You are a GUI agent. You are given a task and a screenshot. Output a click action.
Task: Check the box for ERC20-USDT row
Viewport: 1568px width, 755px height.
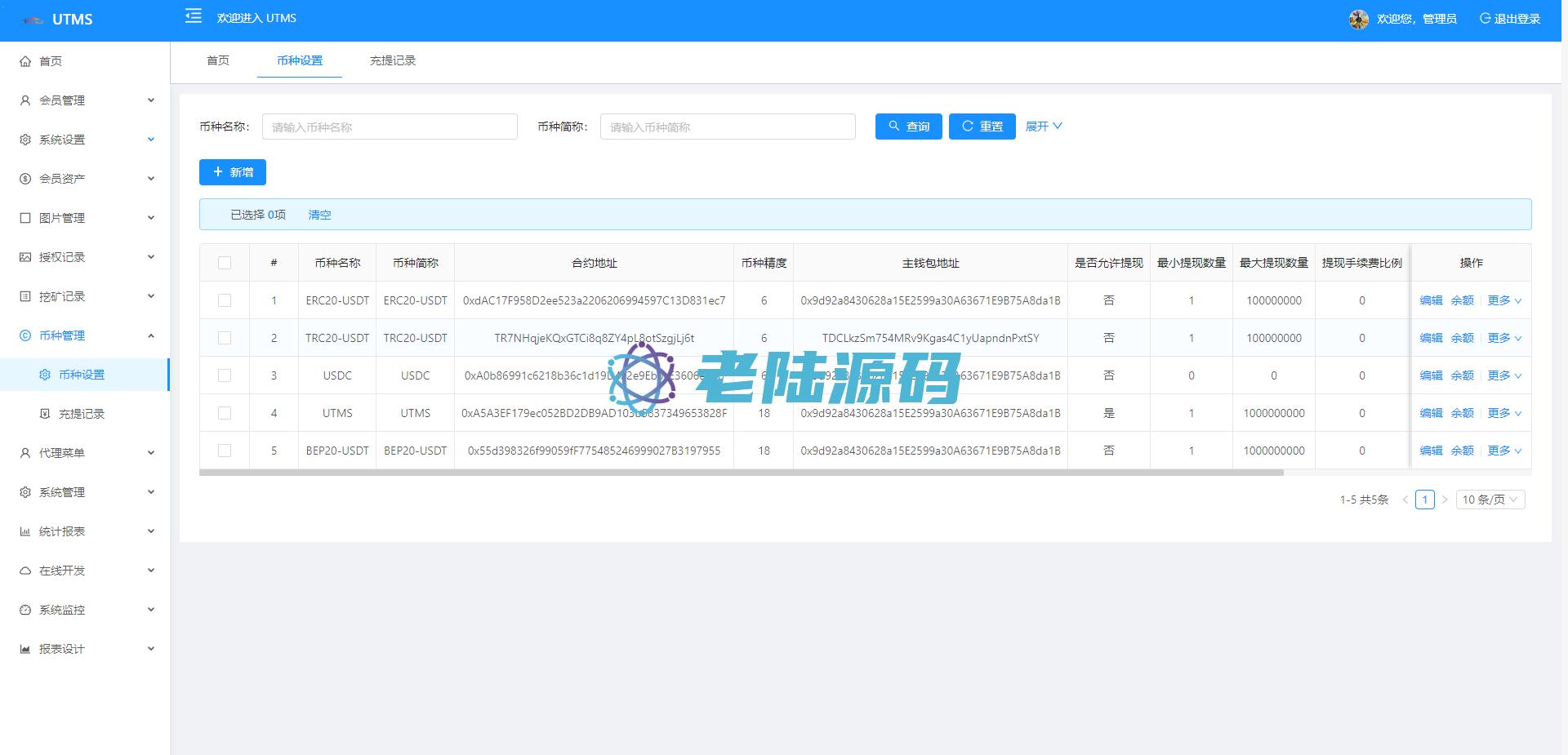(225, 300)
